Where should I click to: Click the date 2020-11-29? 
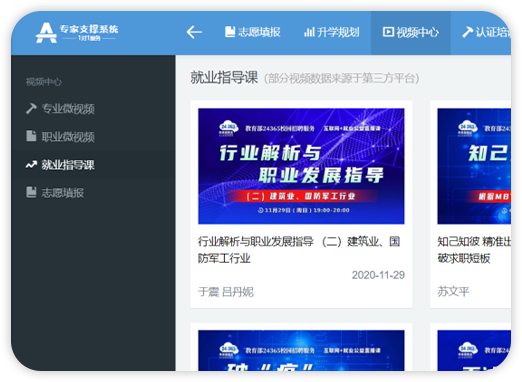point(378,275)
